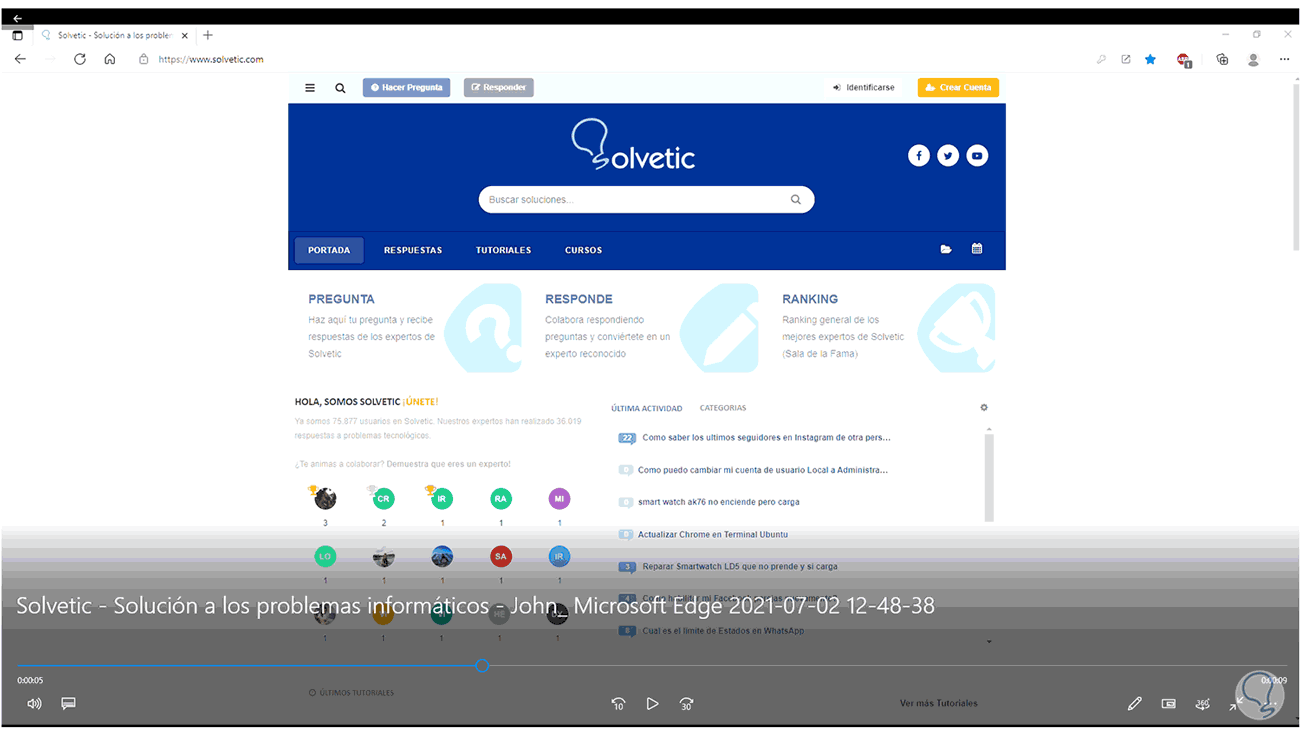Click the video seek slider handle
This screenshot has width=1300, height=733.
(482, 666)
